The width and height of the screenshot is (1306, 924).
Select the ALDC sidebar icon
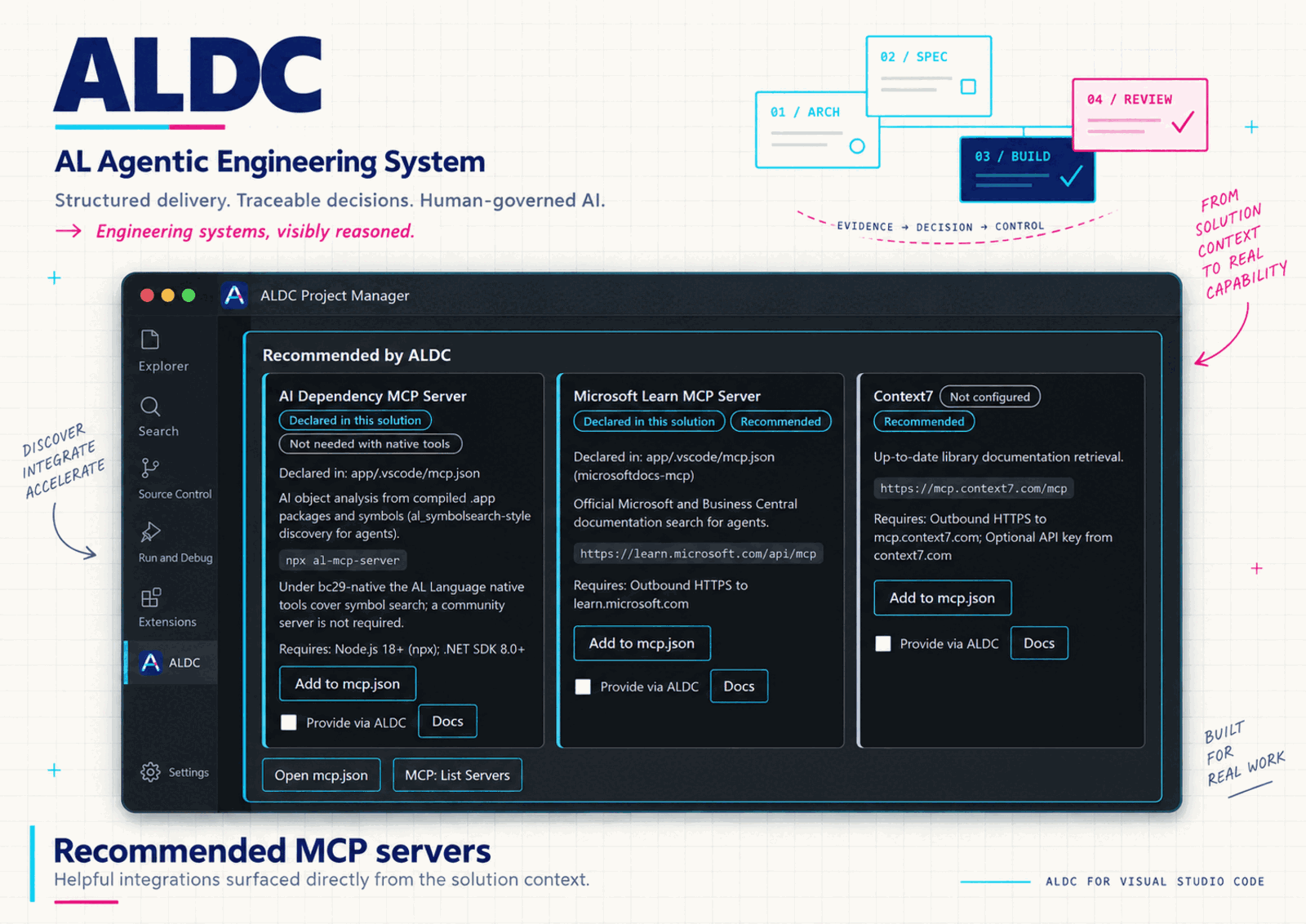pyautogui.click(x=151, y=662)
